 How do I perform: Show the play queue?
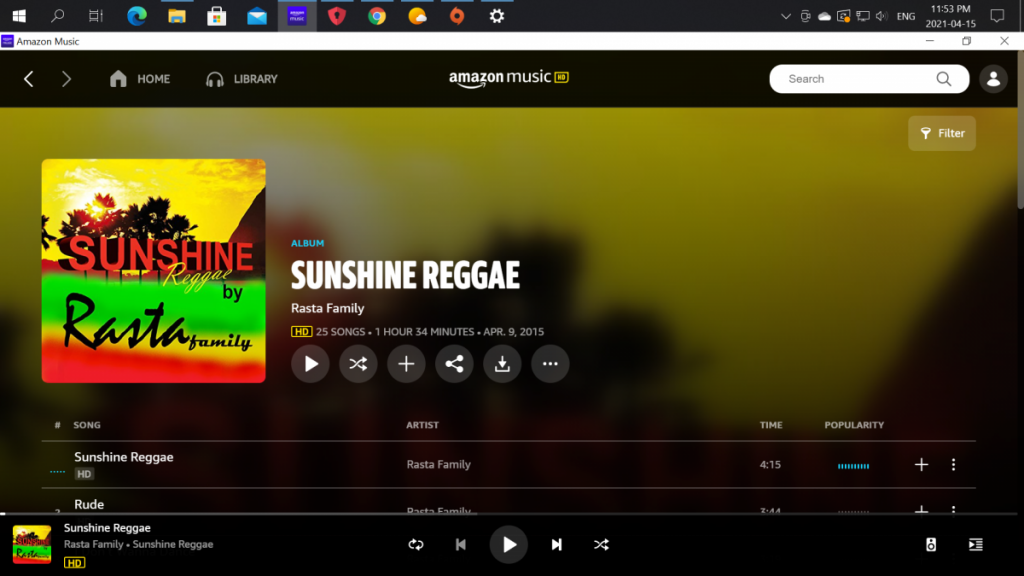click(x=976, y=545)
